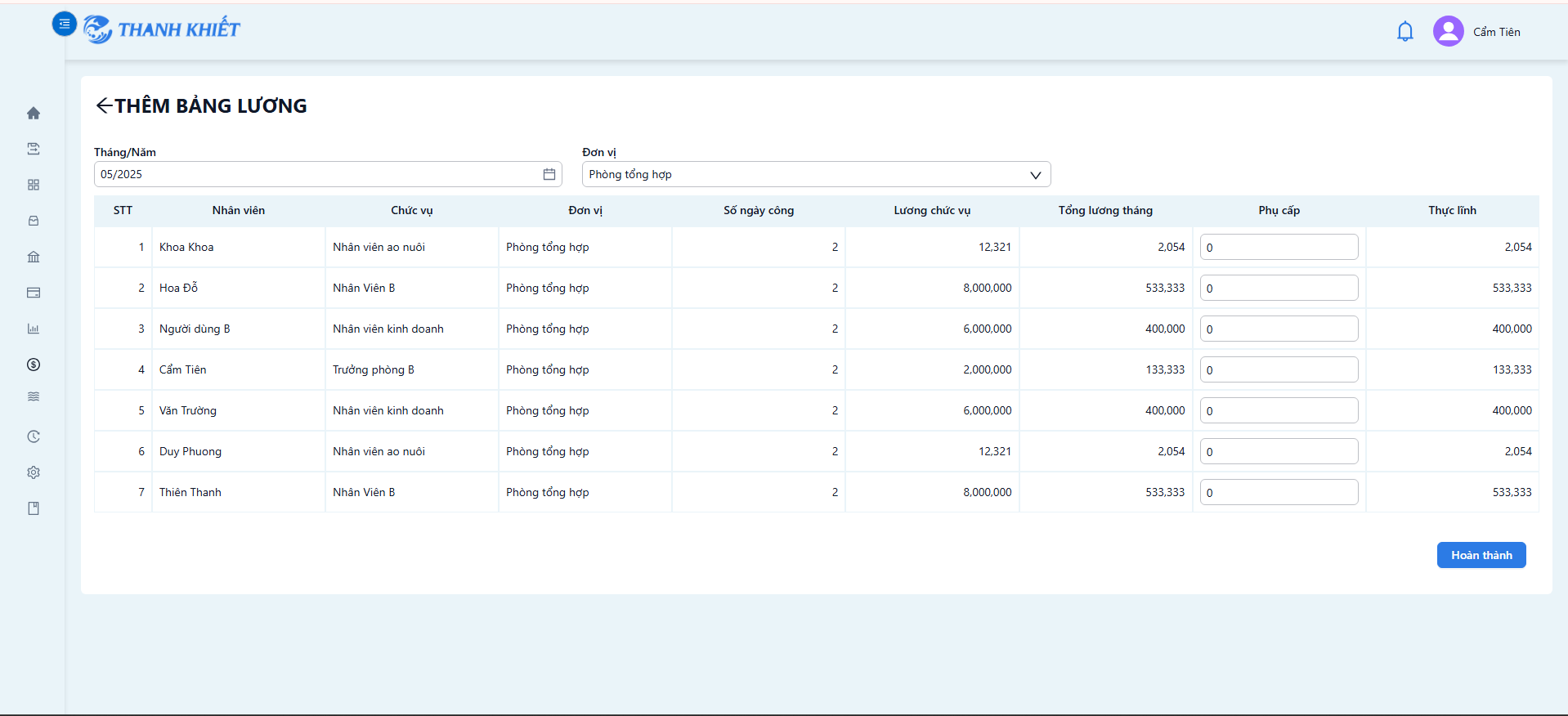Click 12,321 salary for Duy Phuong
Viewport: 1568px width, 716px height.
tap(995, 451)
